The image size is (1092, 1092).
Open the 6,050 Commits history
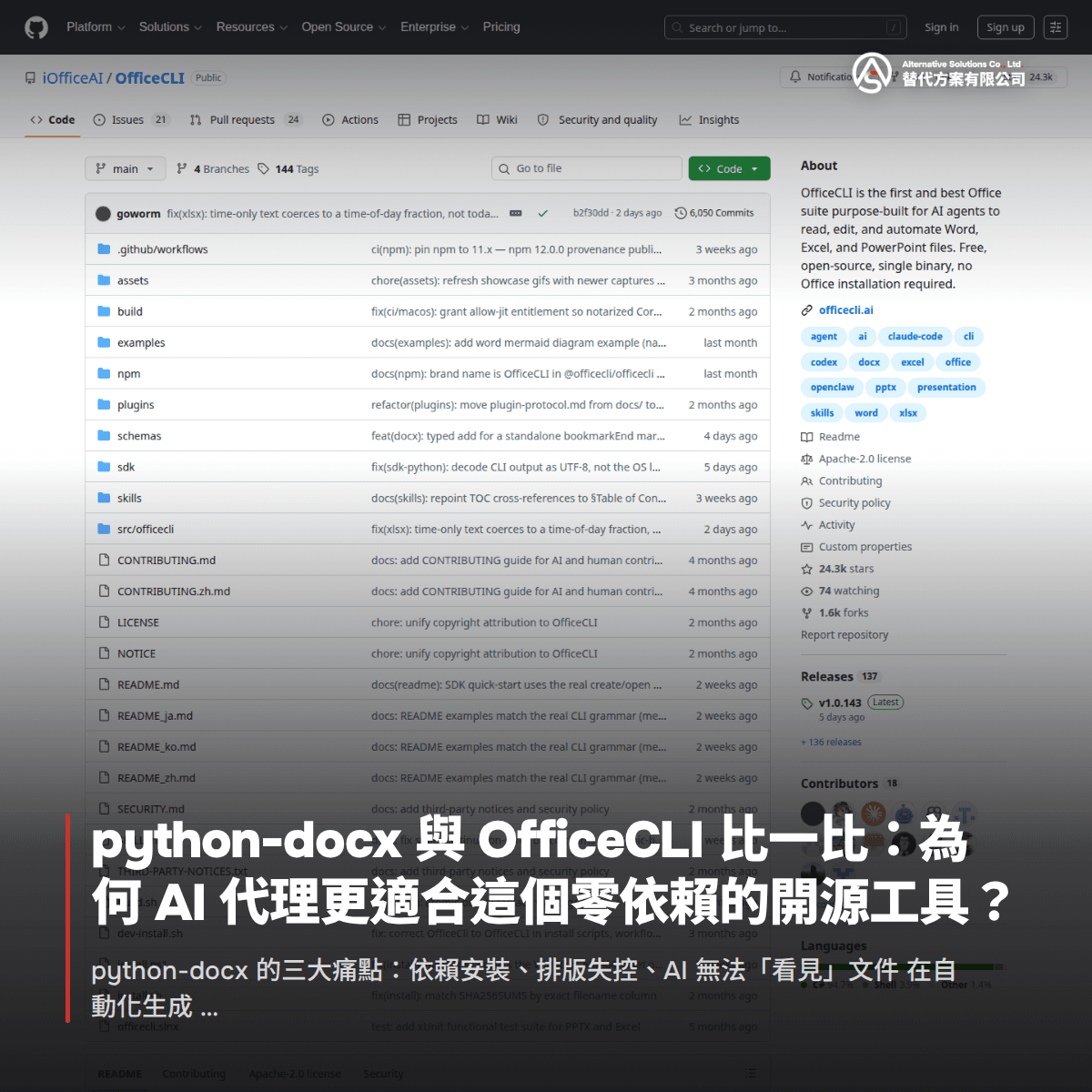click(714, 213)
